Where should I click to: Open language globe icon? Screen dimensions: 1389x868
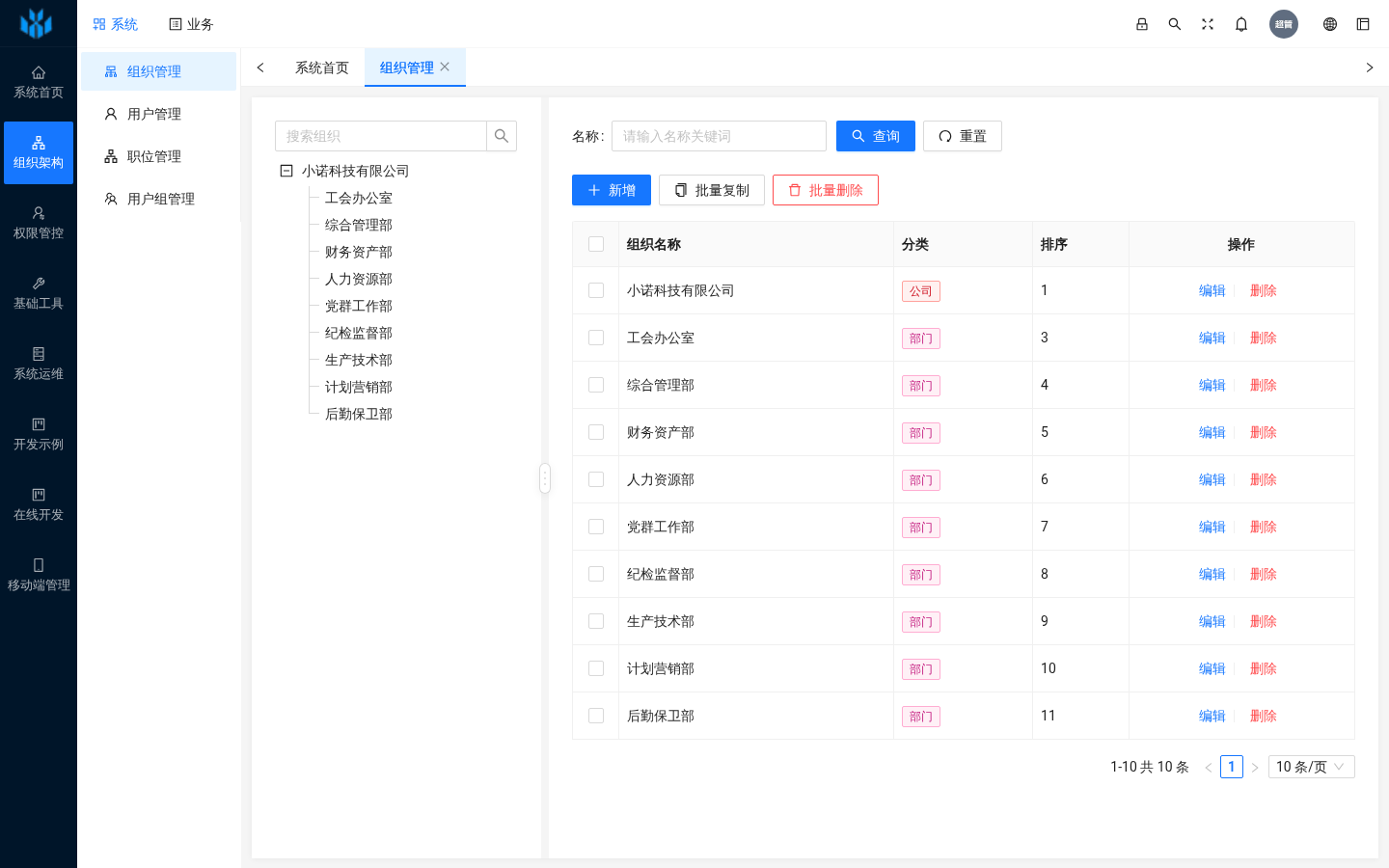[x=1330, y=24]
